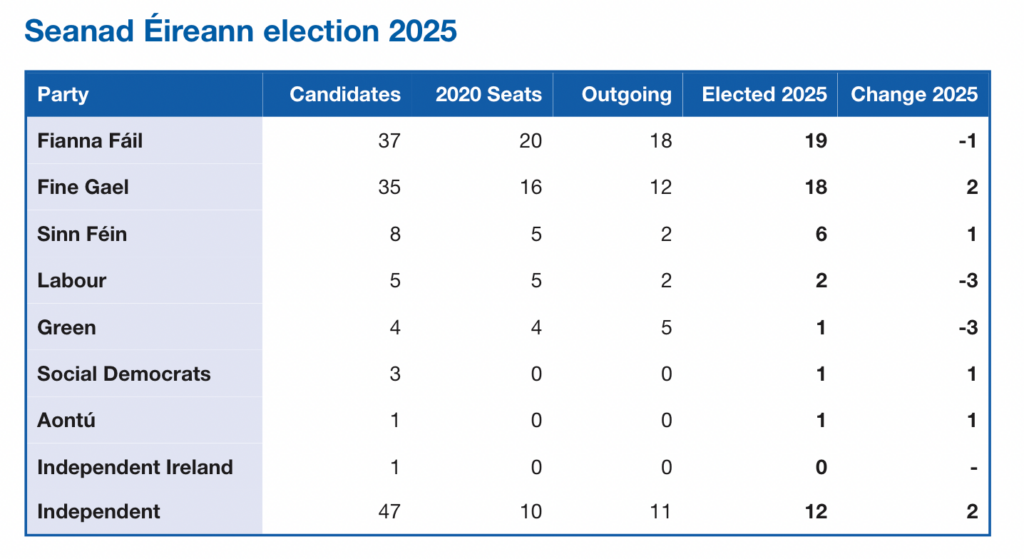The width and height of the screenshot is (1024, 559).
Task: Click Sinn Féin's Elected 2025 value 6
Action: tap(821, 234)
